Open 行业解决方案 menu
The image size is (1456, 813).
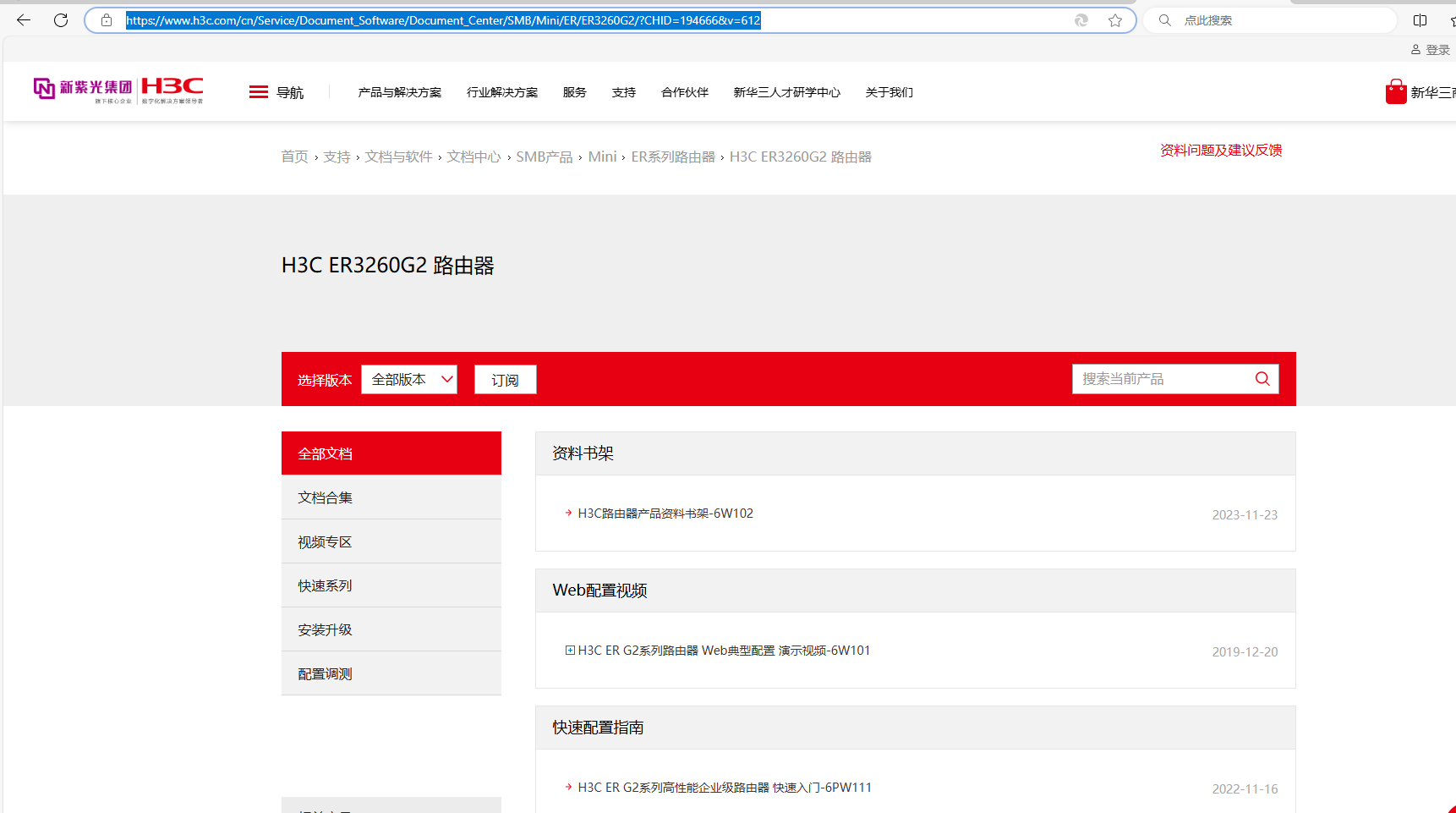pos(502,92)
